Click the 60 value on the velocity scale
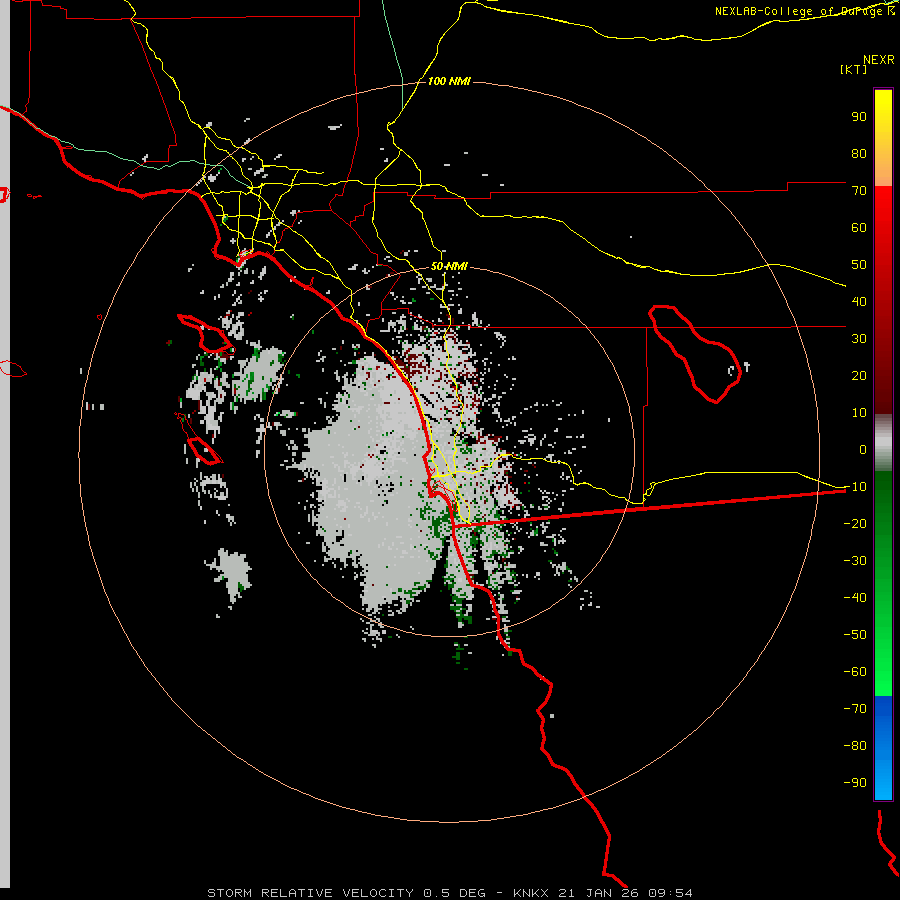The width and height of the screenshot is (900, 900). 859,228
